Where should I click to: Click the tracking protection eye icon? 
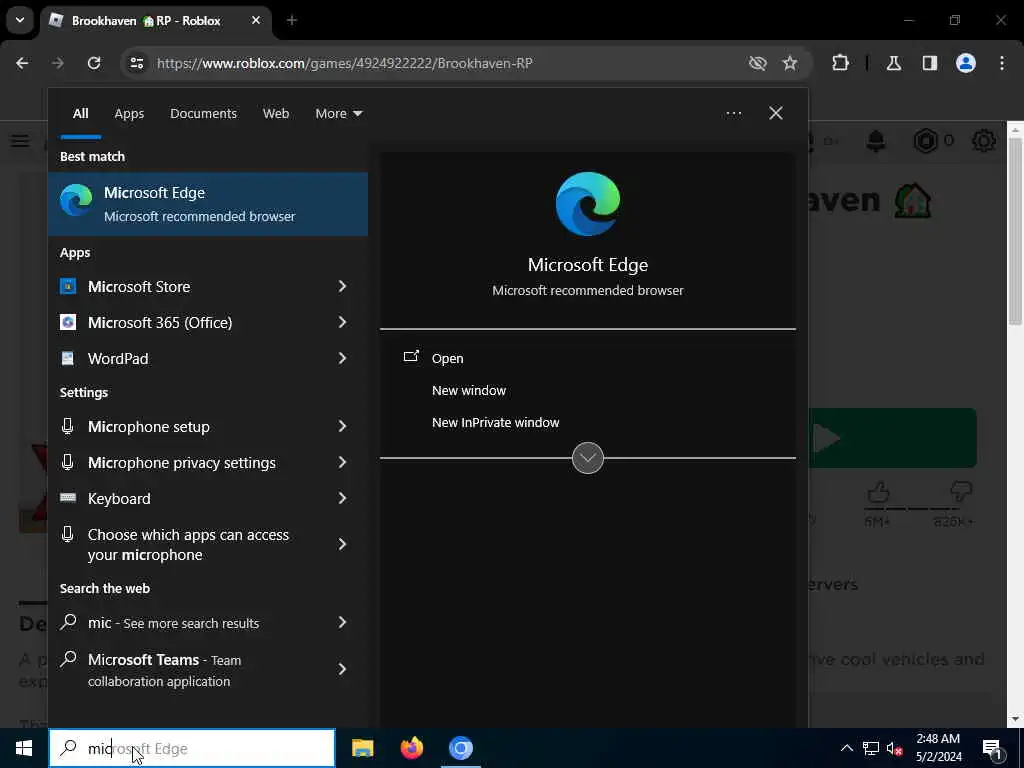coord(758,63)
